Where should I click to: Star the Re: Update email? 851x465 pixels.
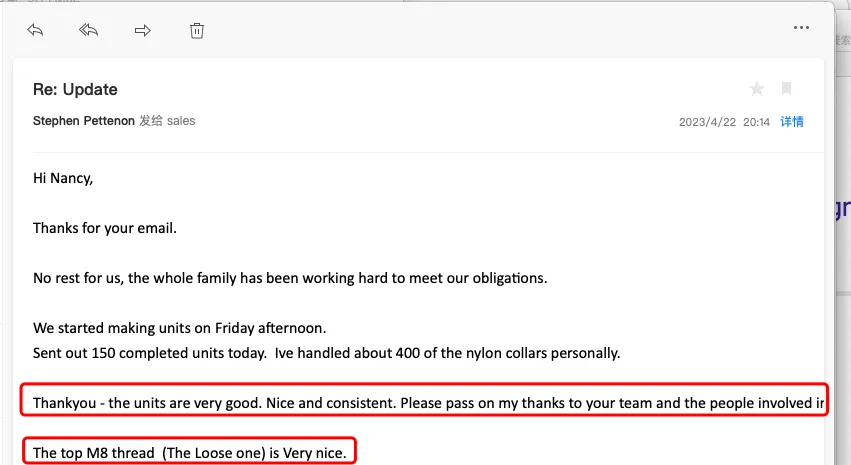[757, 89]
